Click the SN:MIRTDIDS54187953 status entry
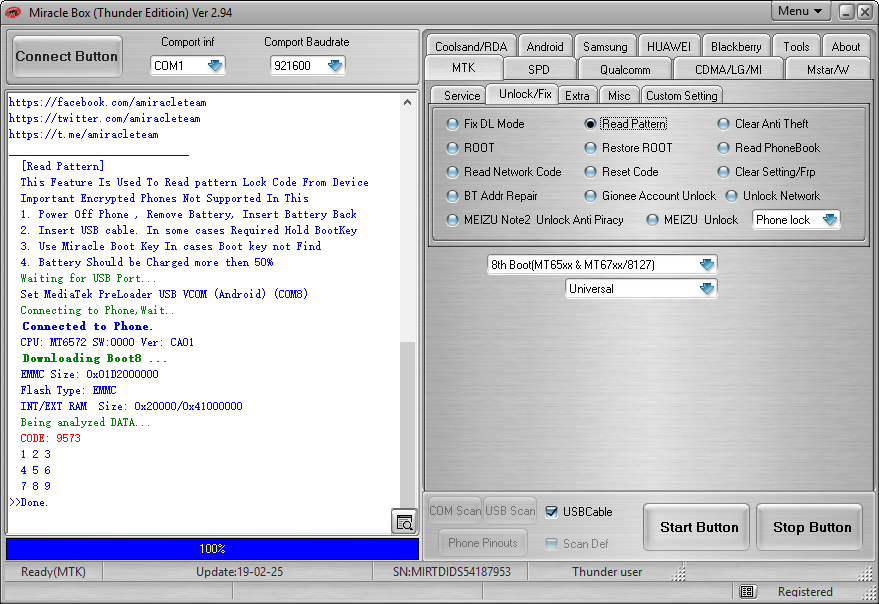This screenshot has width=879, height=604. (x=451, y=571)
